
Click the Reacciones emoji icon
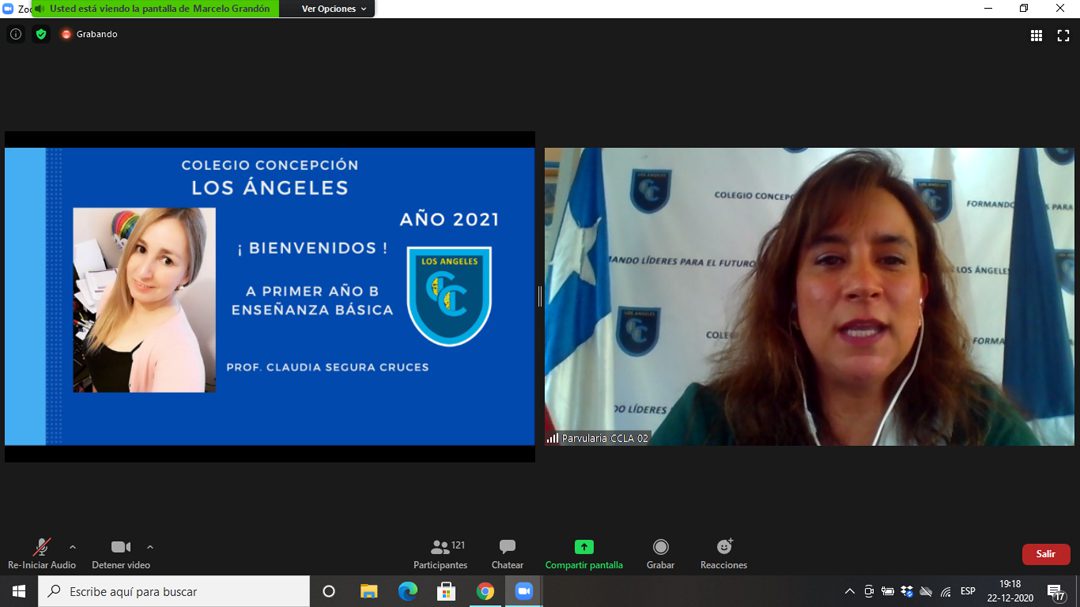click(x=724, y=554)
